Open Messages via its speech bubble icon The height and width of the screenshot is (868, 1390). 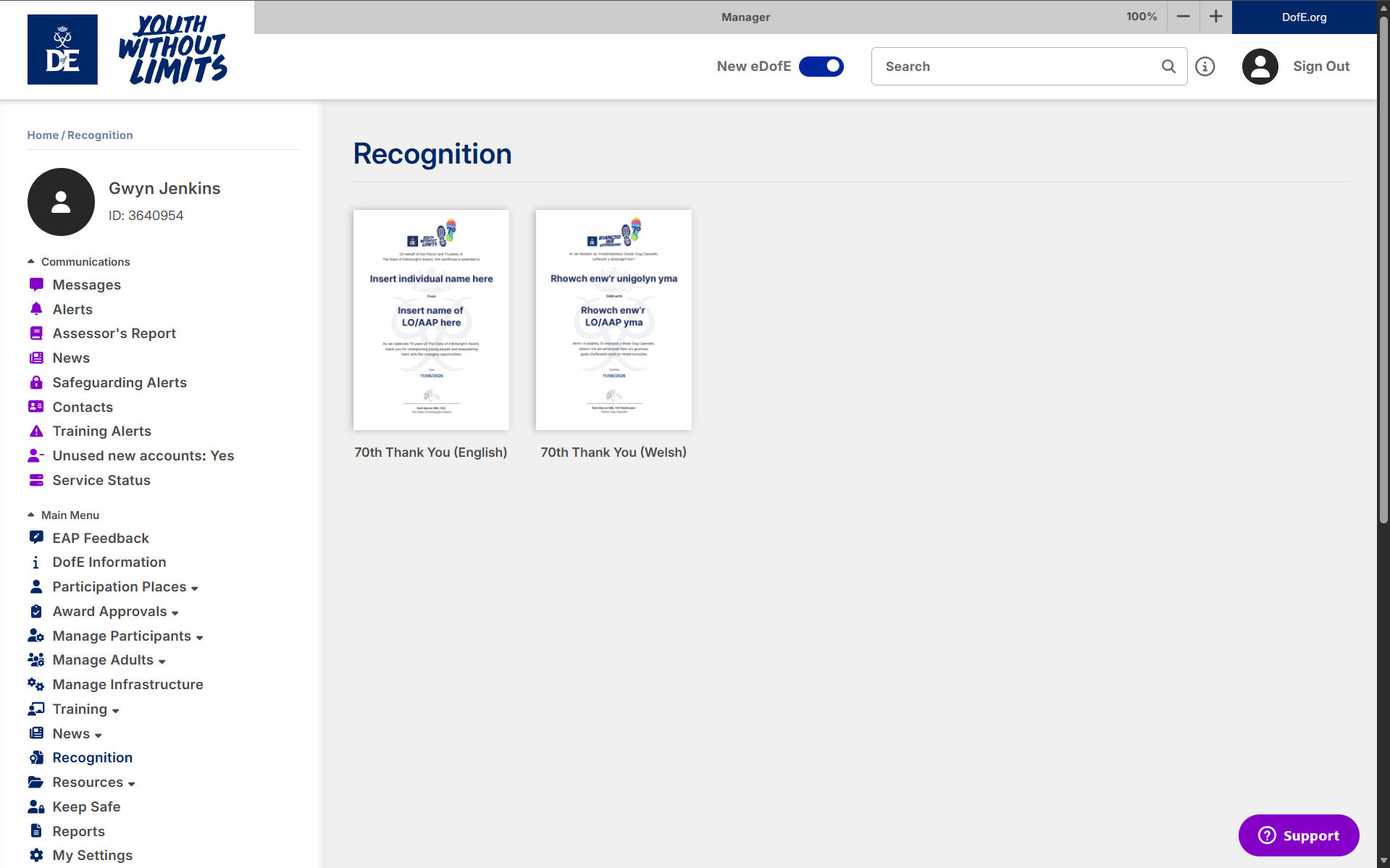click(36, 285)
